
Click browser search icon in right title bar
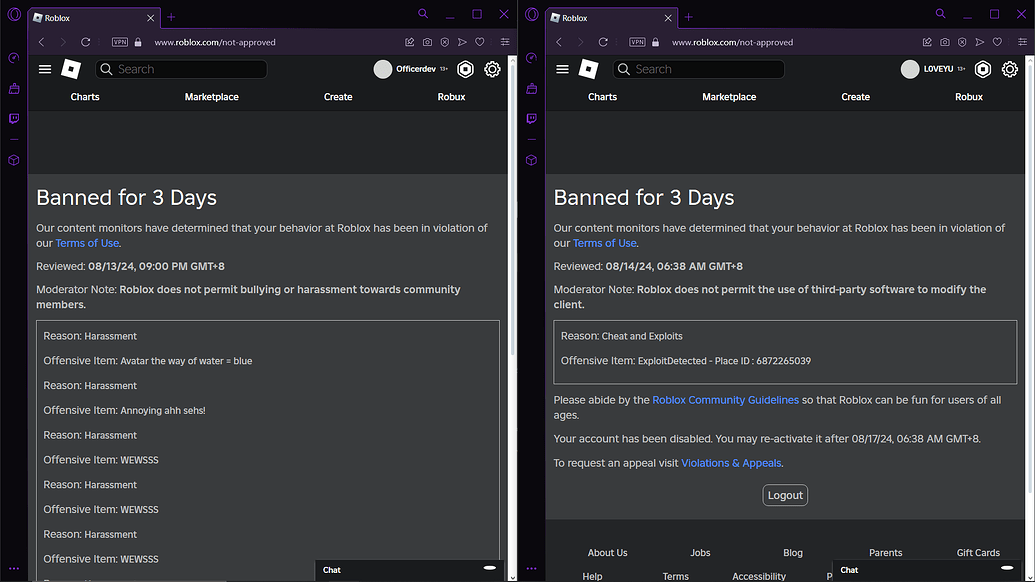(941, 14)
